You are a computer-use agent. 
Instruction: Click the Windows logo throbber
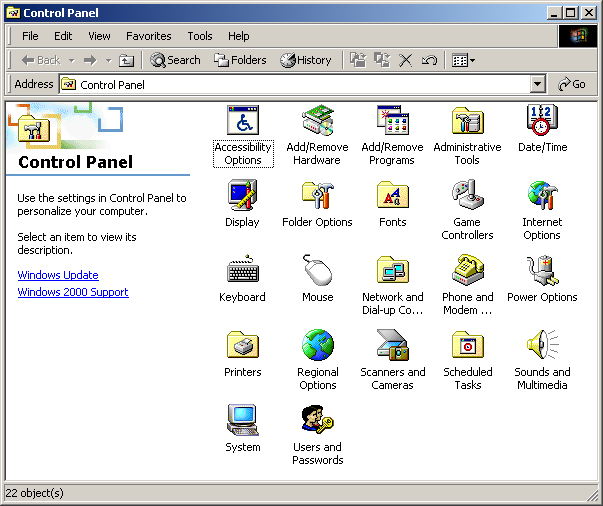pos(578,36)
